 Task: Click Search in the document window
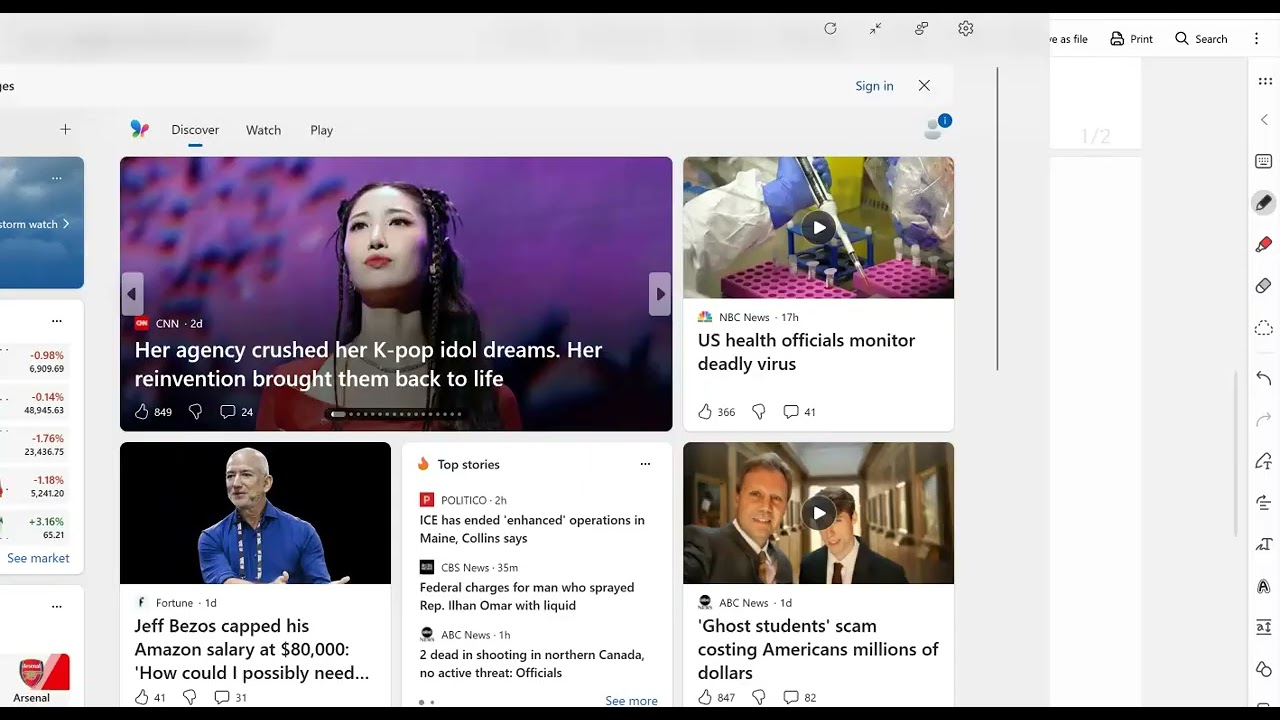1201,39
